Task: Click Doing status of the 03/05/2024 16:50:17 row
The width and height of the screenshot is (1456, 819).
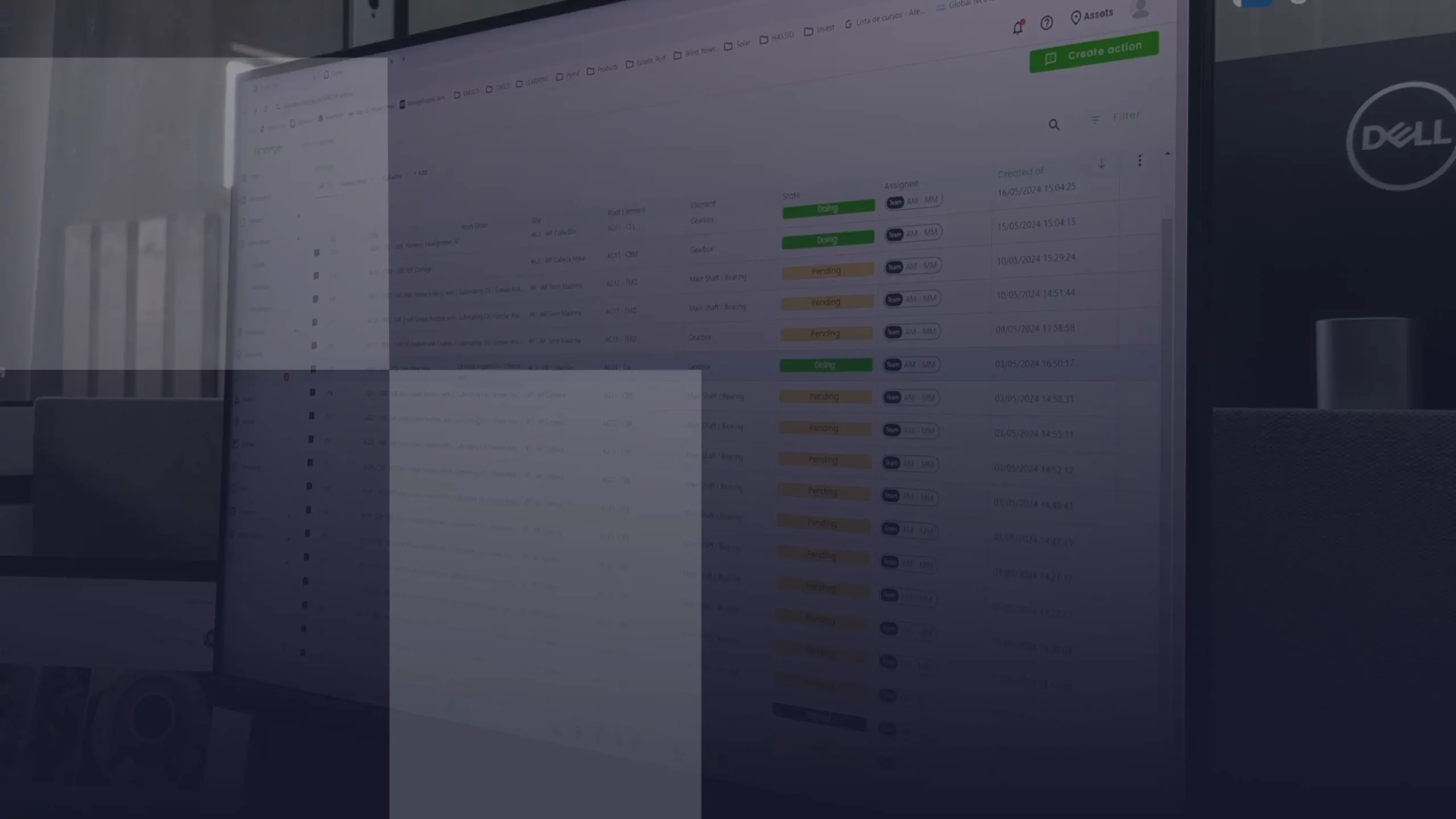Action: click(825, 365)
